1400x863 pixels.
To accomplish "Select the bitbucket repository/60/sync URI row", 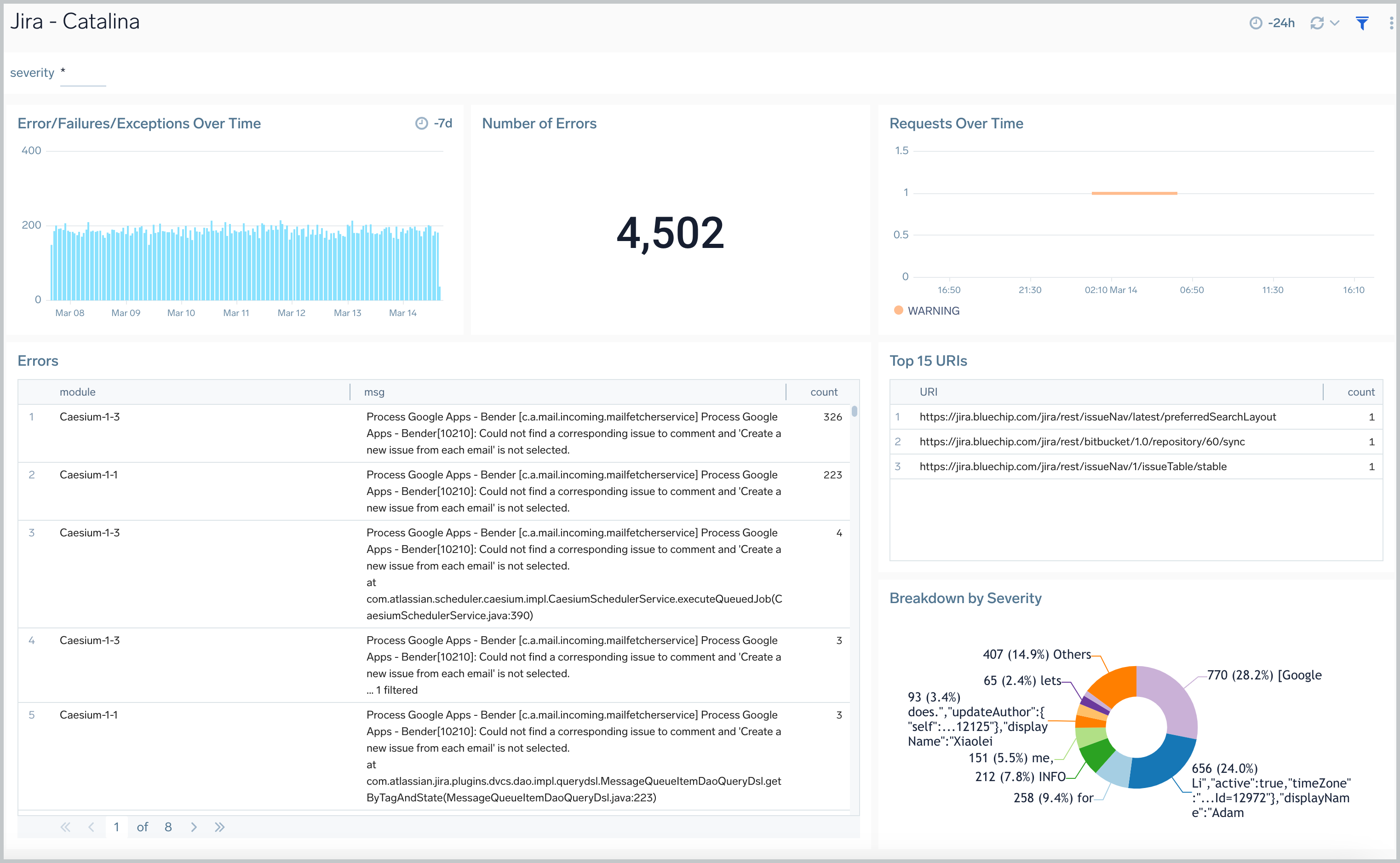I will 1136,441.
